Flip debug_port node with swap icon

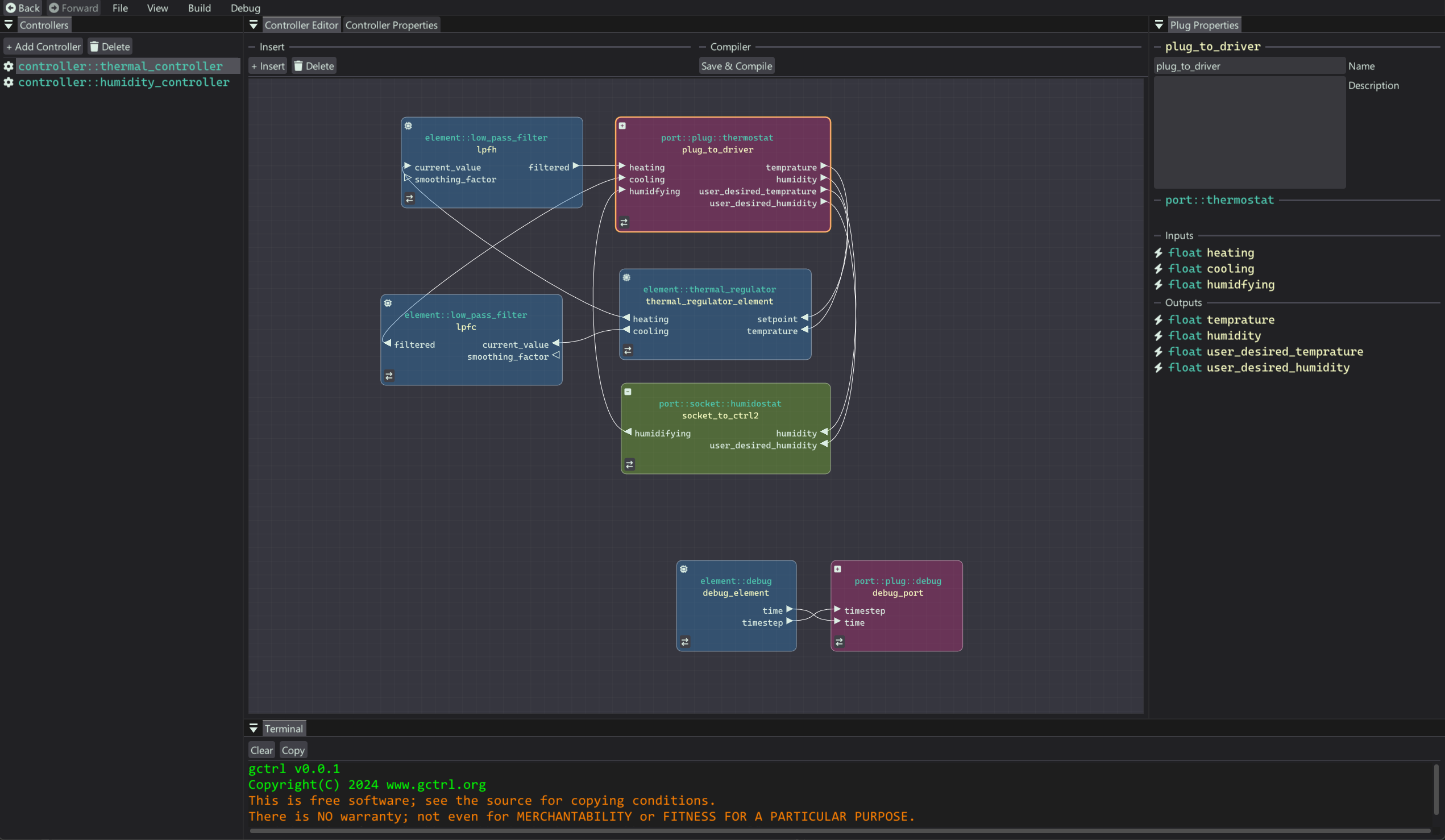[x=840, y=642]
